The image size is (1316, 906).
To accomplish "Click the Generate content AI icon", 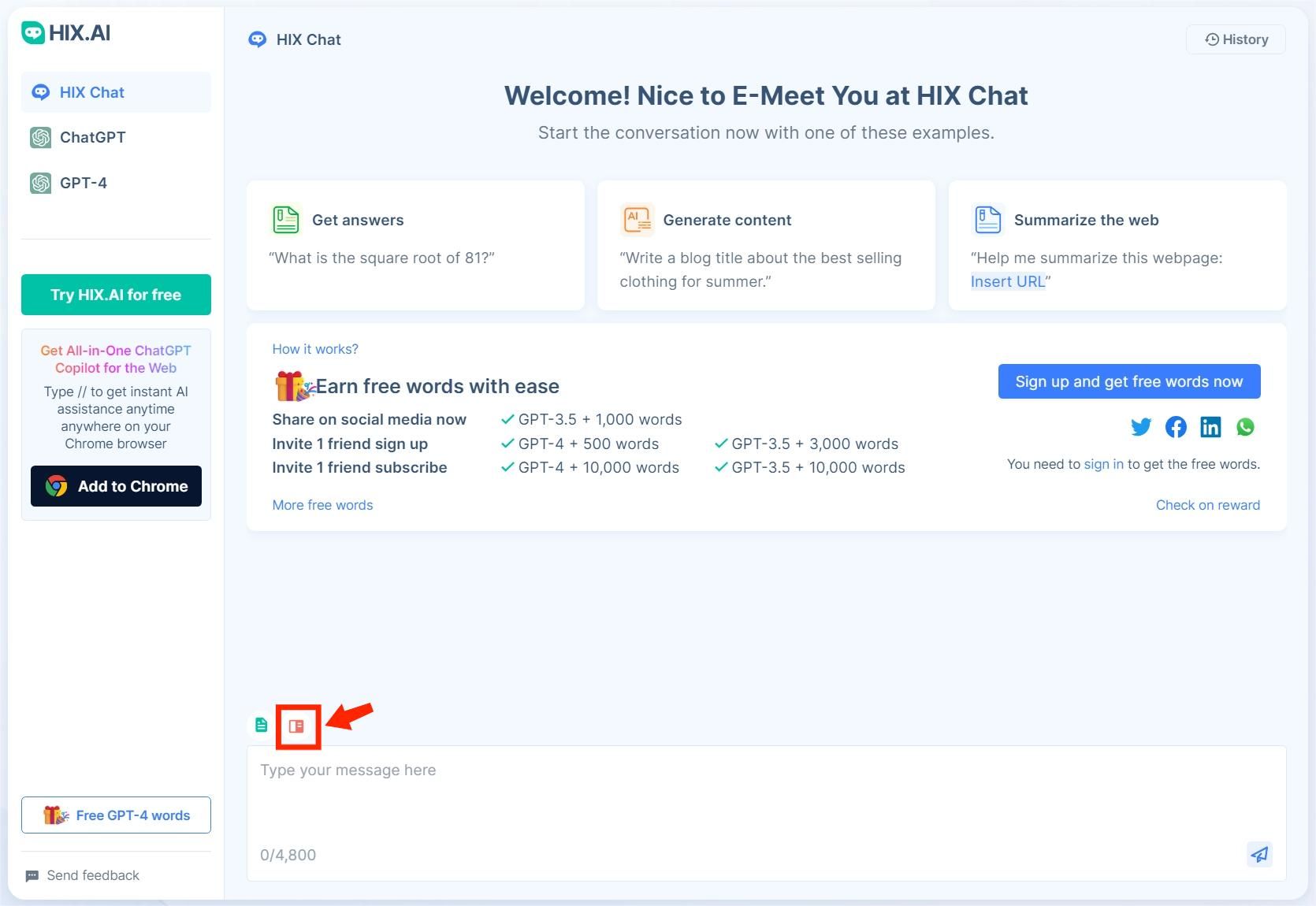I will pos(637,220).
